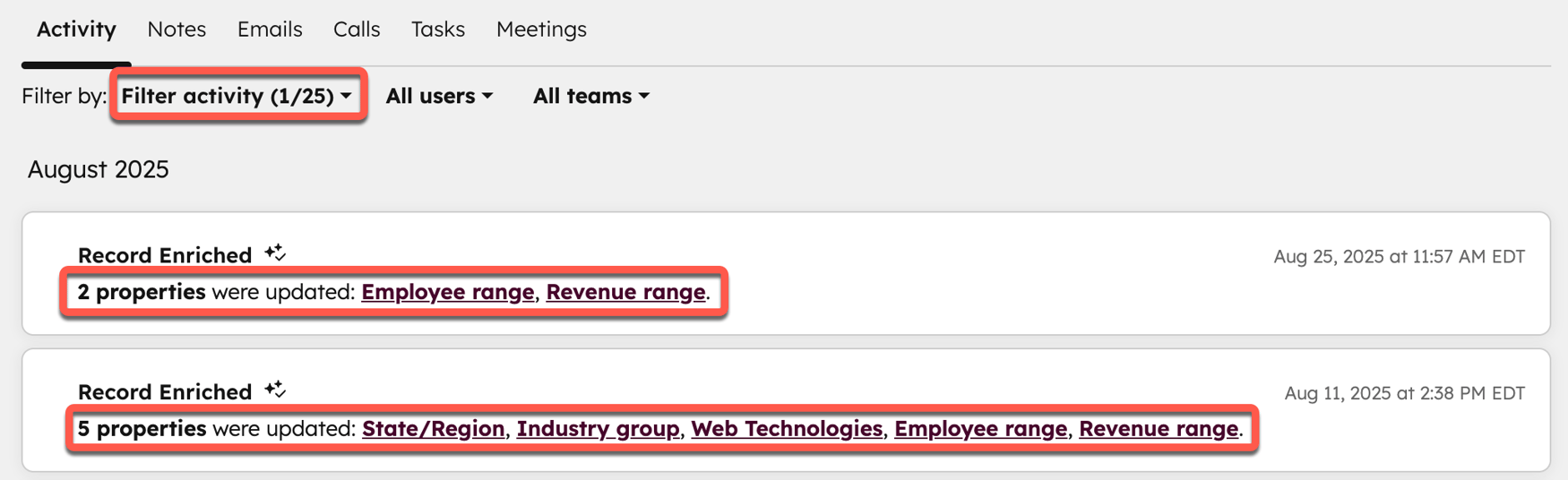
Task: Click the Web Technologies property link
Action: [787, 429]
